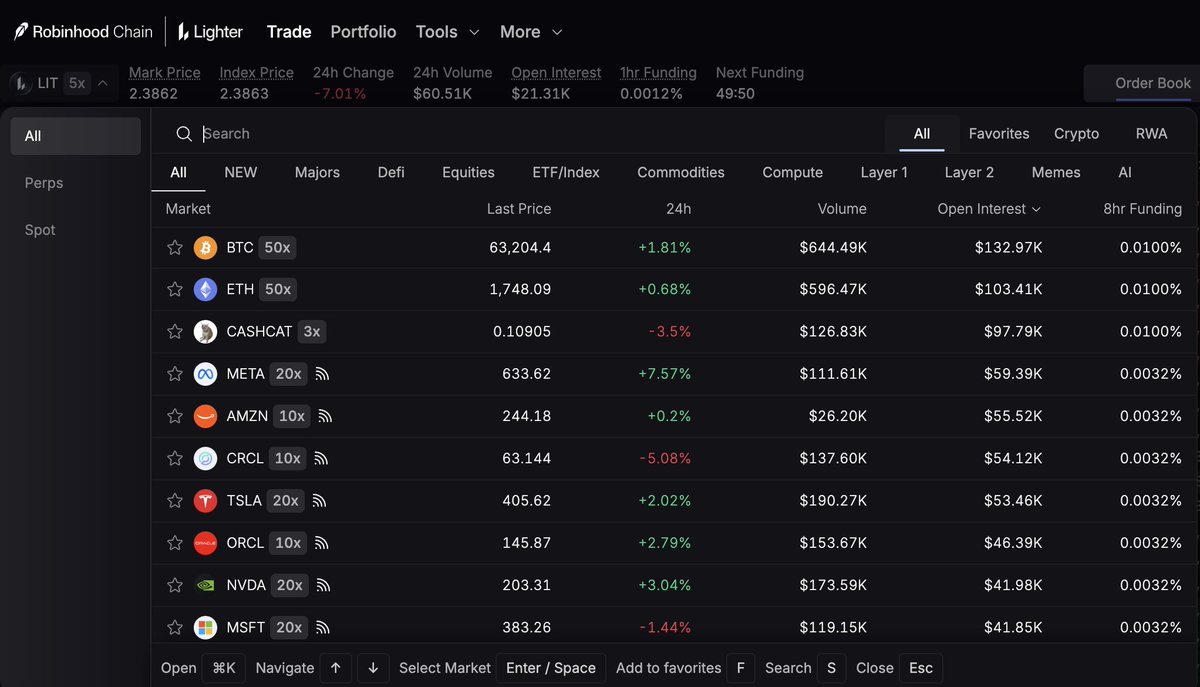Click the navigate up arrow key

pyautogui.click(x=336, y=668)
